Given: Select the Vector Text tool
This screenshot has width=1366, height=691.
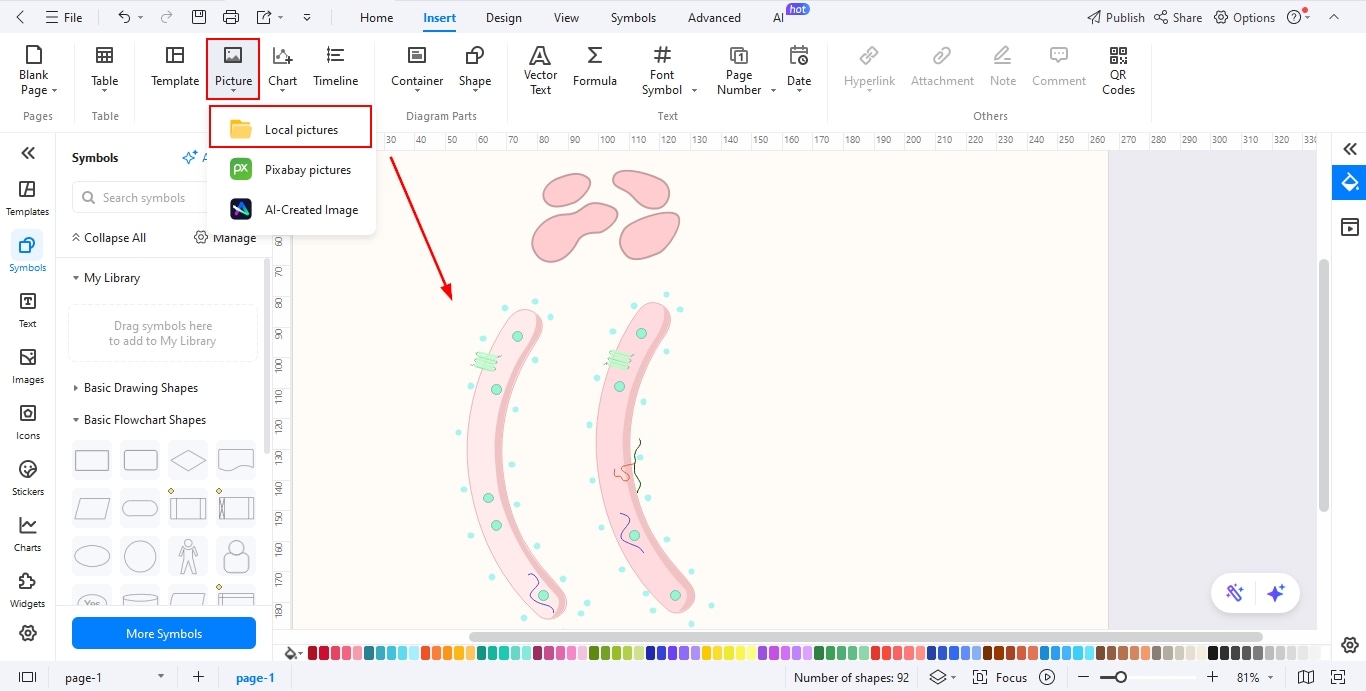Looking at the screenshot, I should (x=539, y=68).
